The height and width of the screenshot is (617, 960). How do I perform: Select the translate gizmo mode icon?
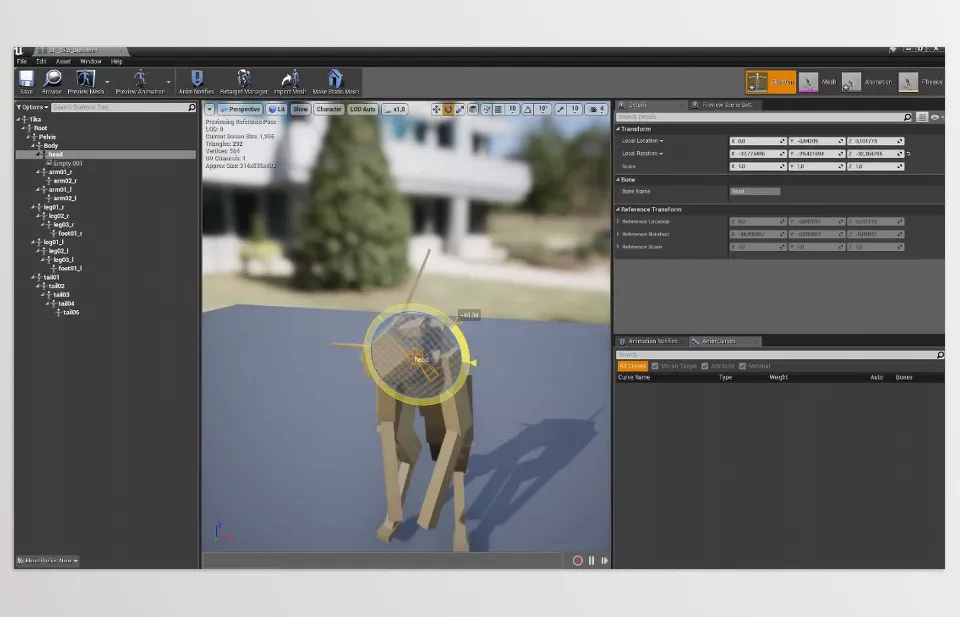436,109
